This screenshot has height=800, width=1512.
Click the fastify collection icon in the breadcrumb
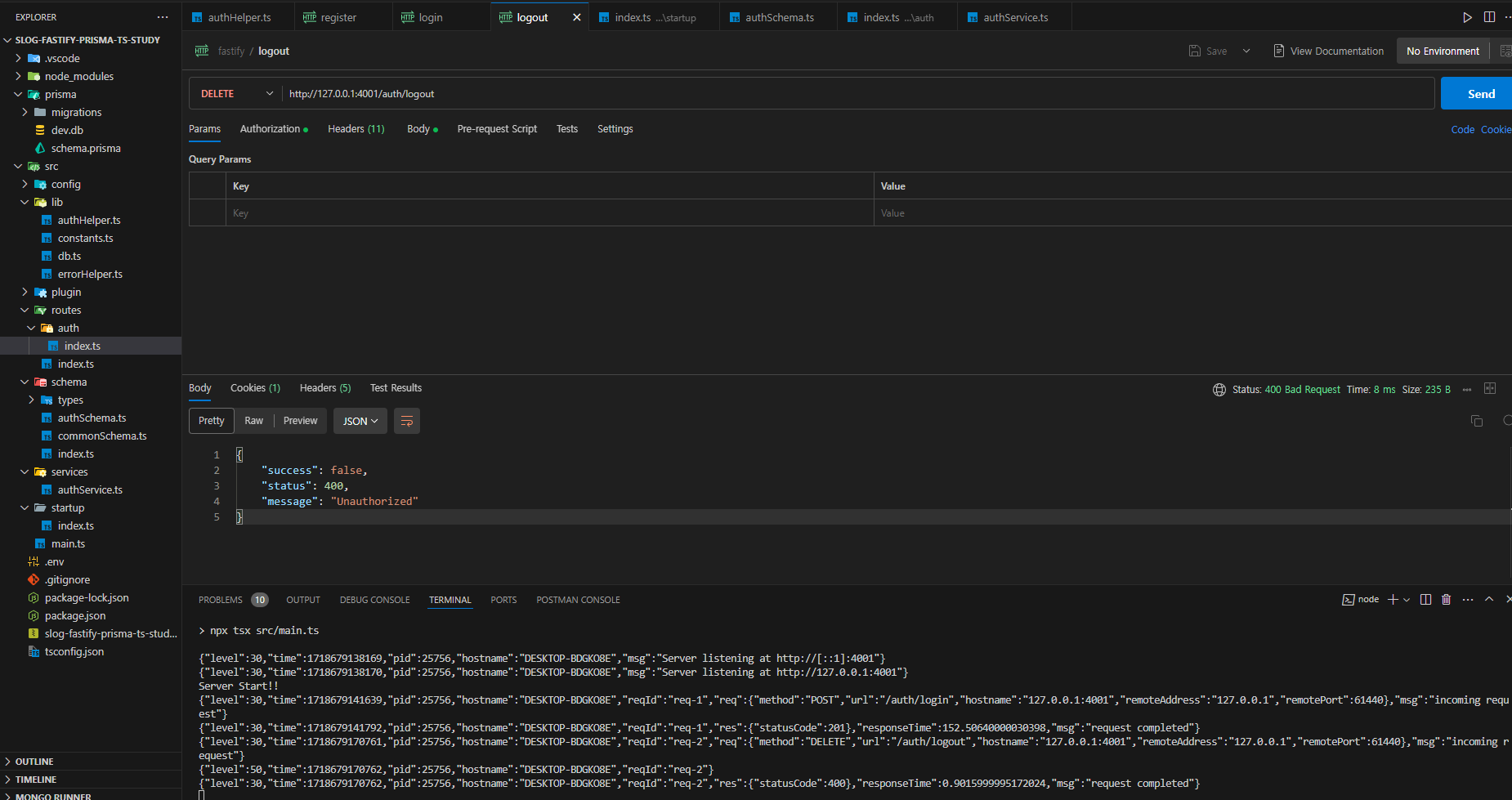point(201,51)
